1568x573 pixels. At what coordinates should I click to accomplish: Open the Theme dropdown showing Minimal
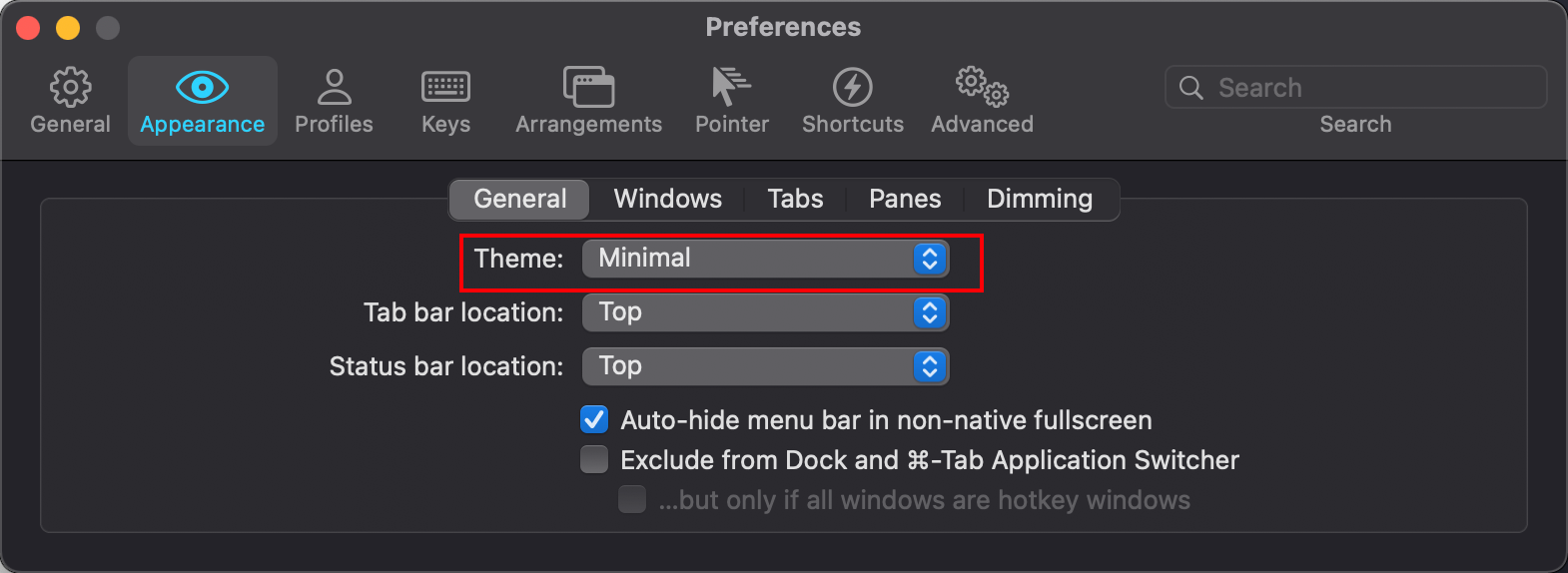[x=765, y=259]
